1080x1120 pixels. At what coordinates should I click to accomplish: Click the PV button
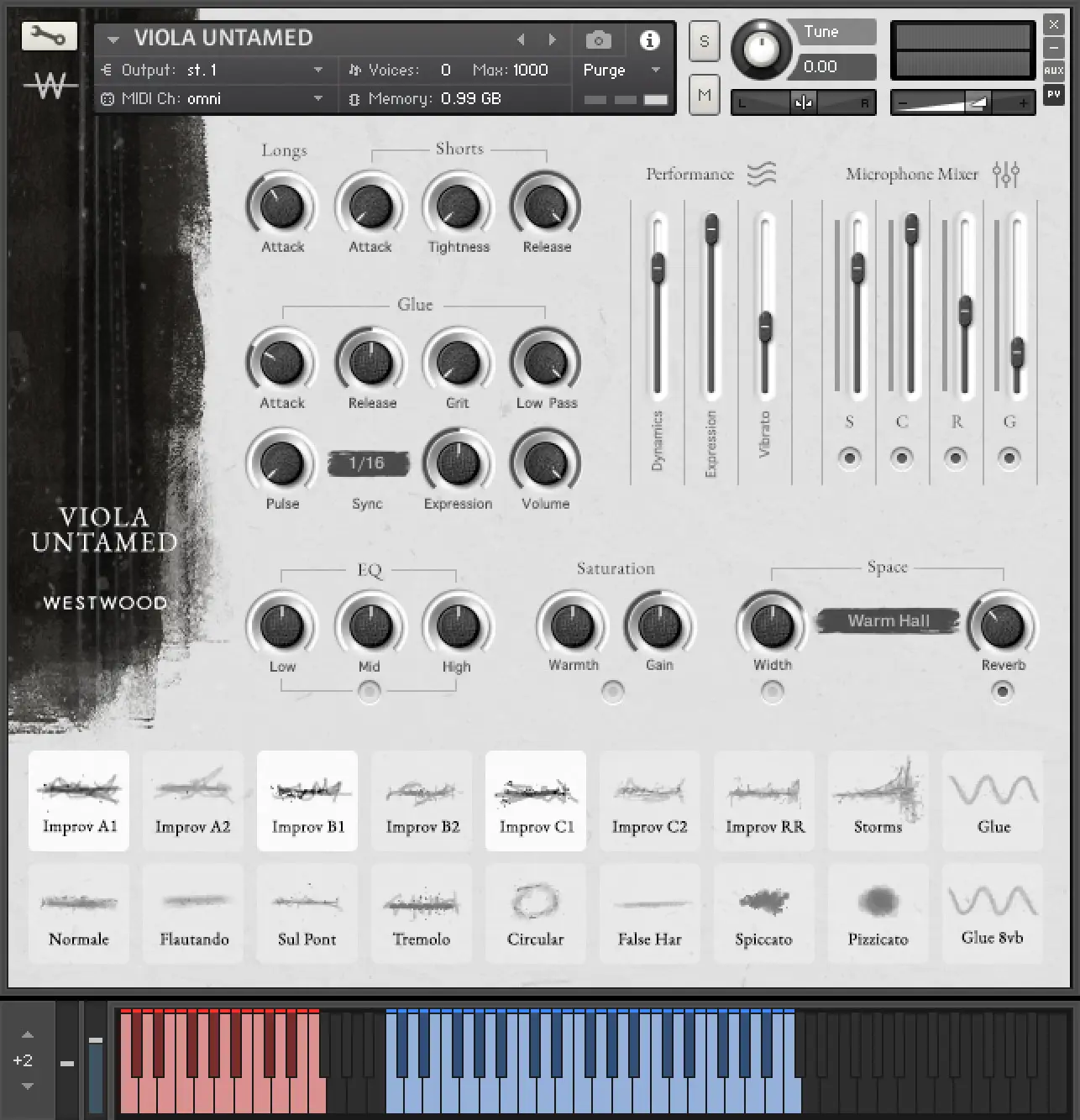(x=1054, y=95)
